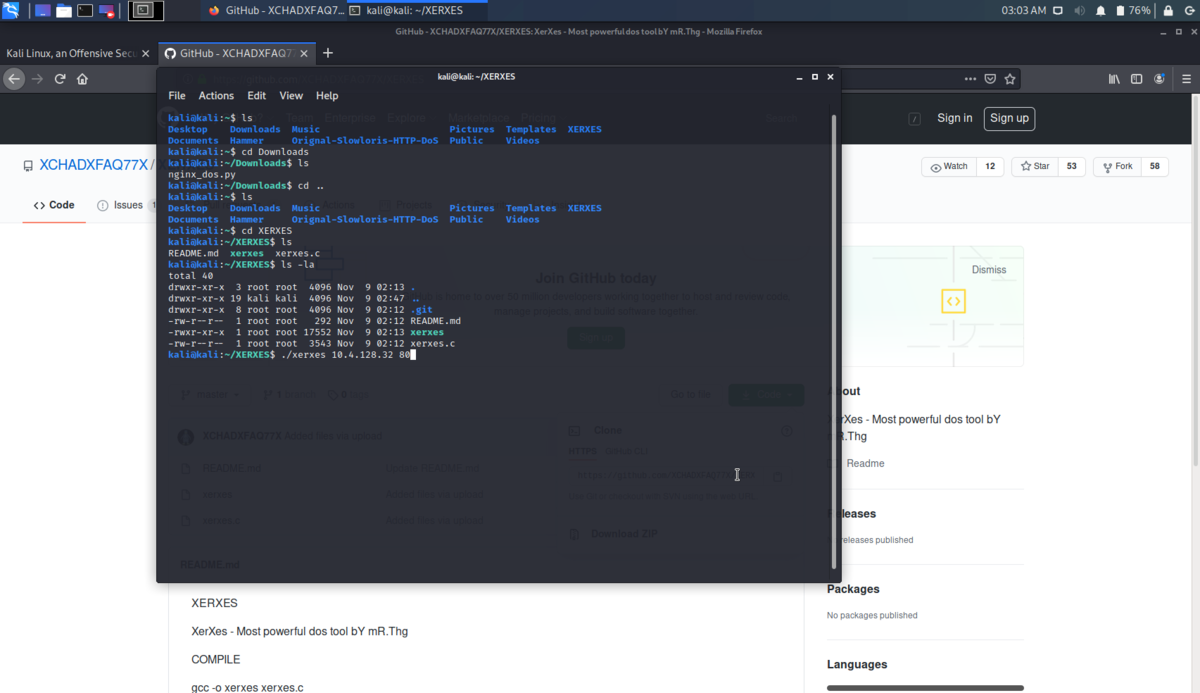Screen dimensions: 1200x693
Task: Open Firefox library icon
Action: [1114, 79]
